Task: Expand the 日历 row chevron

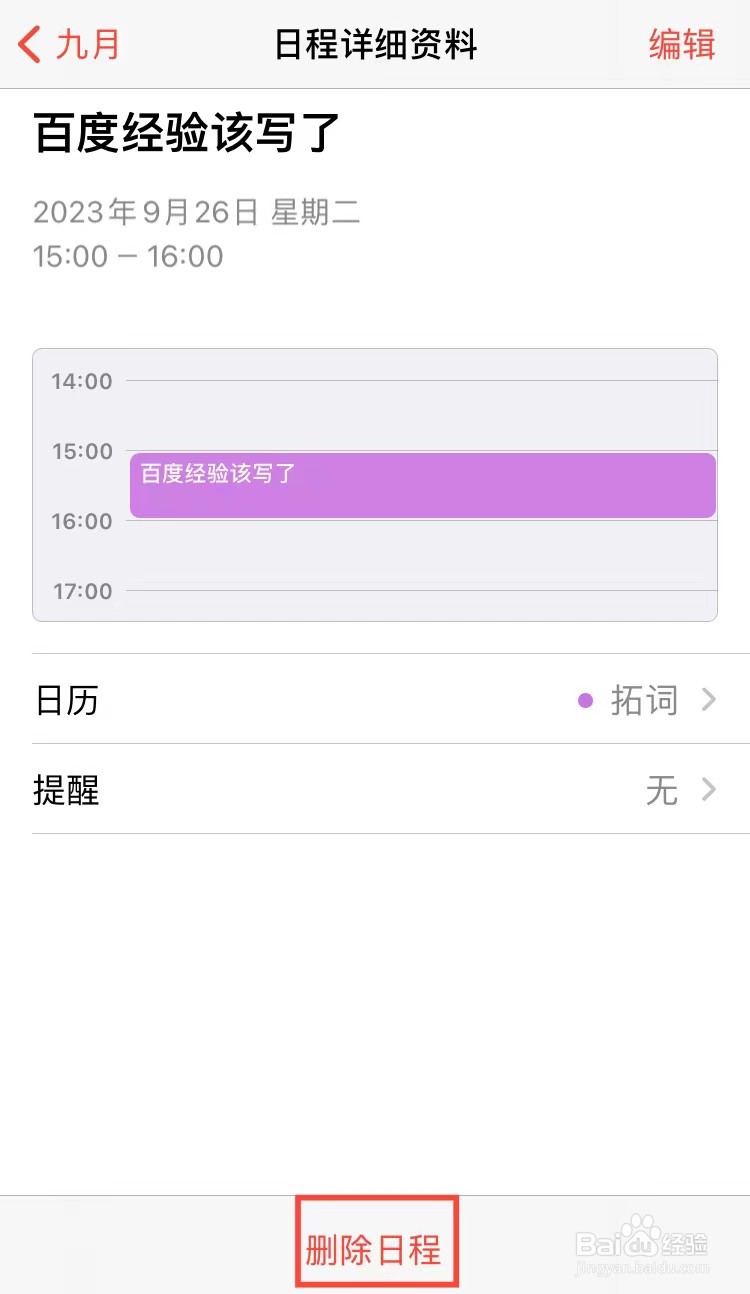Action: 709,700
